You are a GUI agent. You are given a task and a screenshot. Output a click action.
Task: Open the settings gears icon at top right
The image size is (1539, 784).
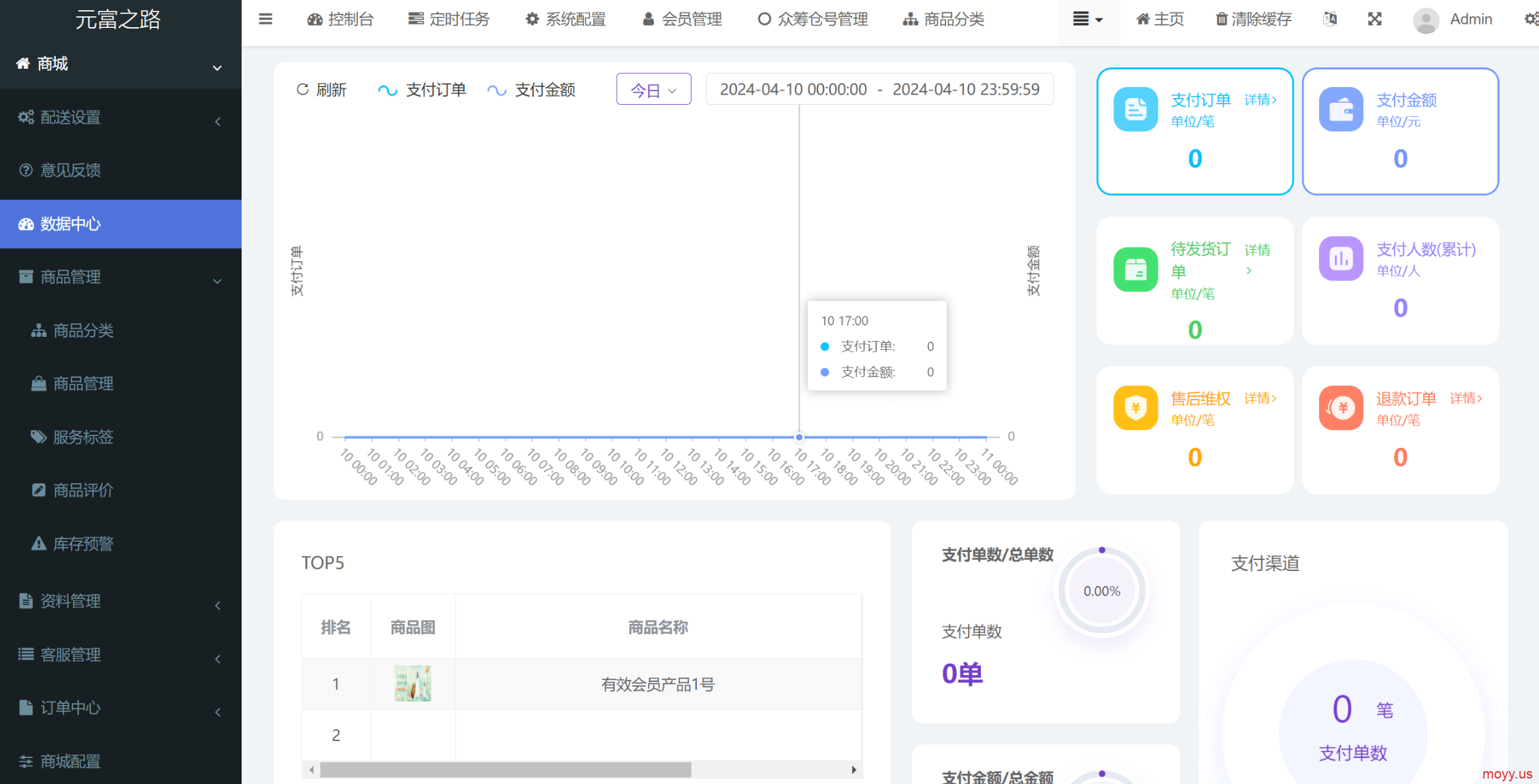[x=1532, y=19]
